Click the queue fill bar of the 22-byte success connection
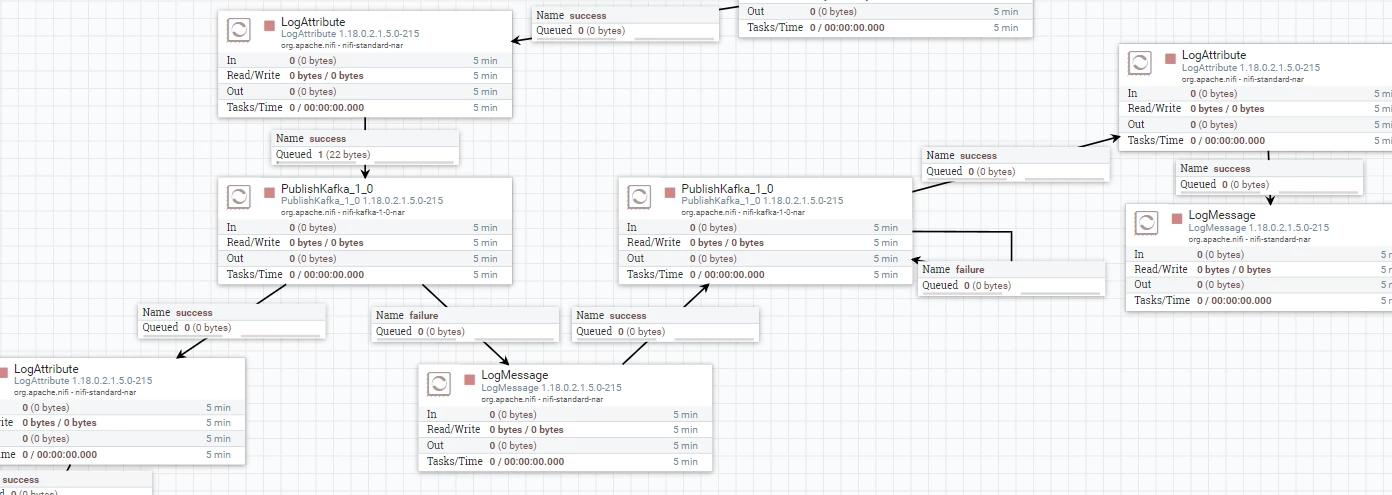The image size is (1392, 495). tap(416, 161)
